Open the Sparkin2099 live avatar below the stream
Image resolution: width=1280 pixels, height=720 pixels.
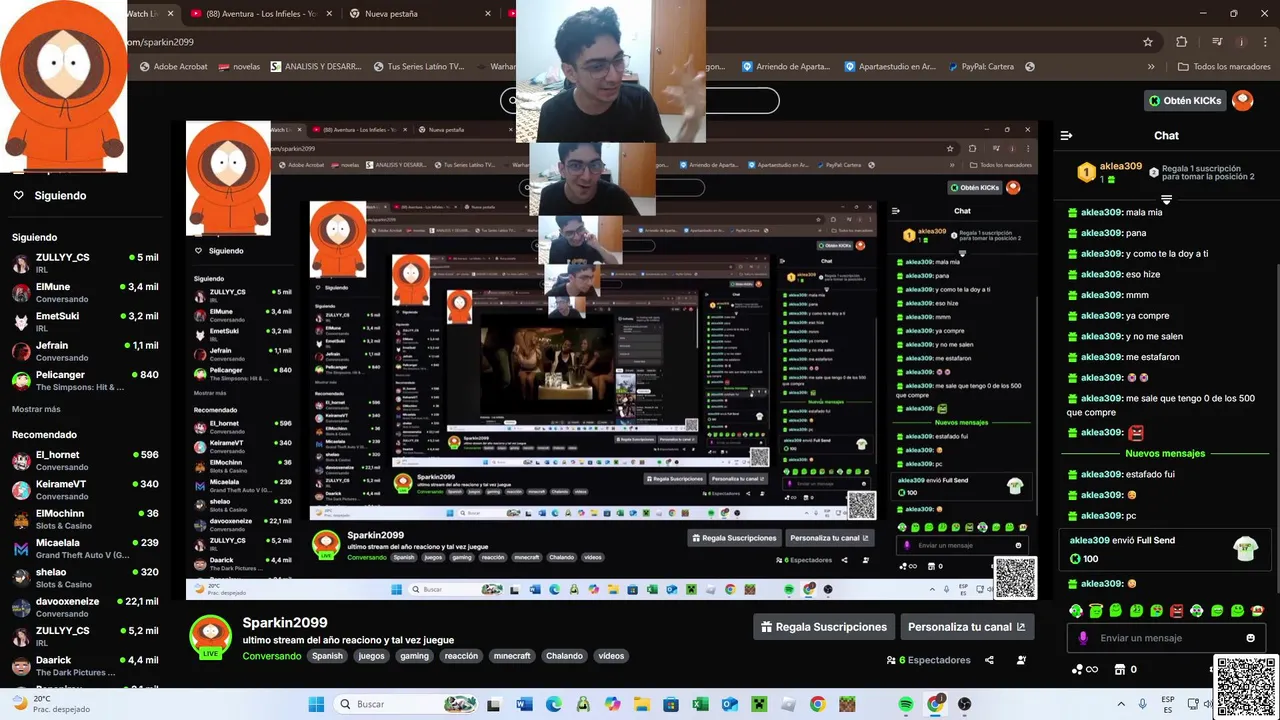click(x=210, y=637)
